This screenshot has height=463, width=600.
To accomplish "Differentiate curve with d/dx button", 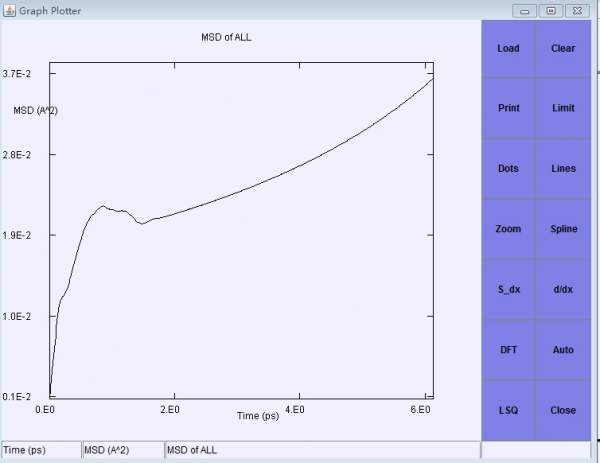I will 563,289.
